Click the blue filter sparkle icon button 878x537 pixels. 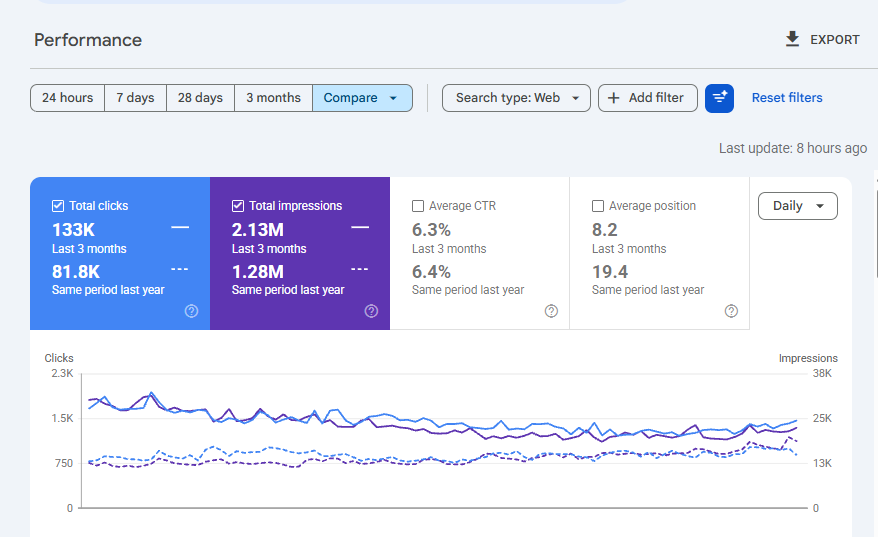click(x=720, y=98)
